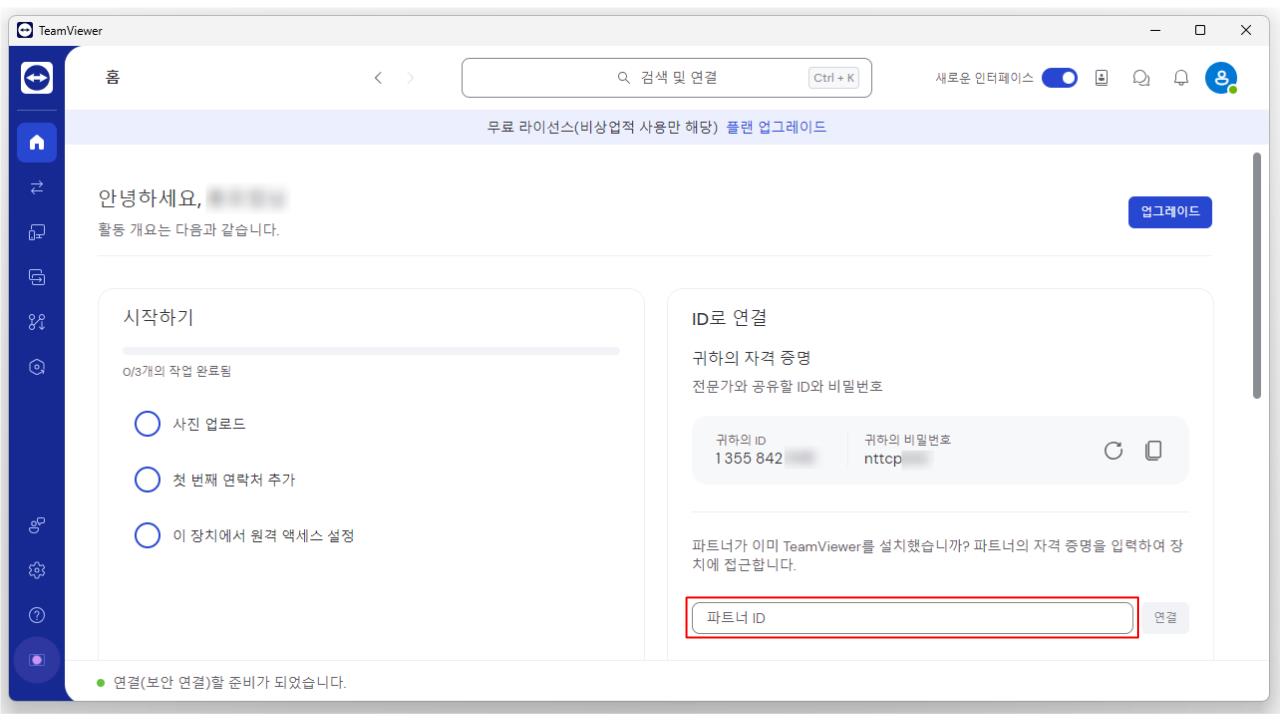The height and width of the screenshot is (720, 1280).
Task: Click the back navigation chevron
Action: 378,77
